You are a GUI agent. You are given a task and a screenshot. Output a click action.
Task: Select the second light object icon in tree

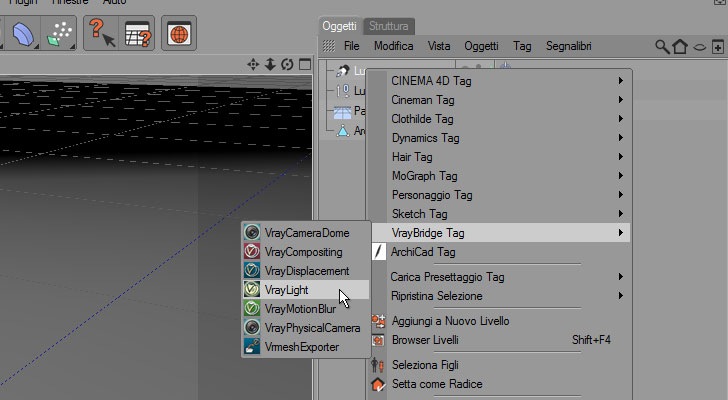(x=343, y=90)
